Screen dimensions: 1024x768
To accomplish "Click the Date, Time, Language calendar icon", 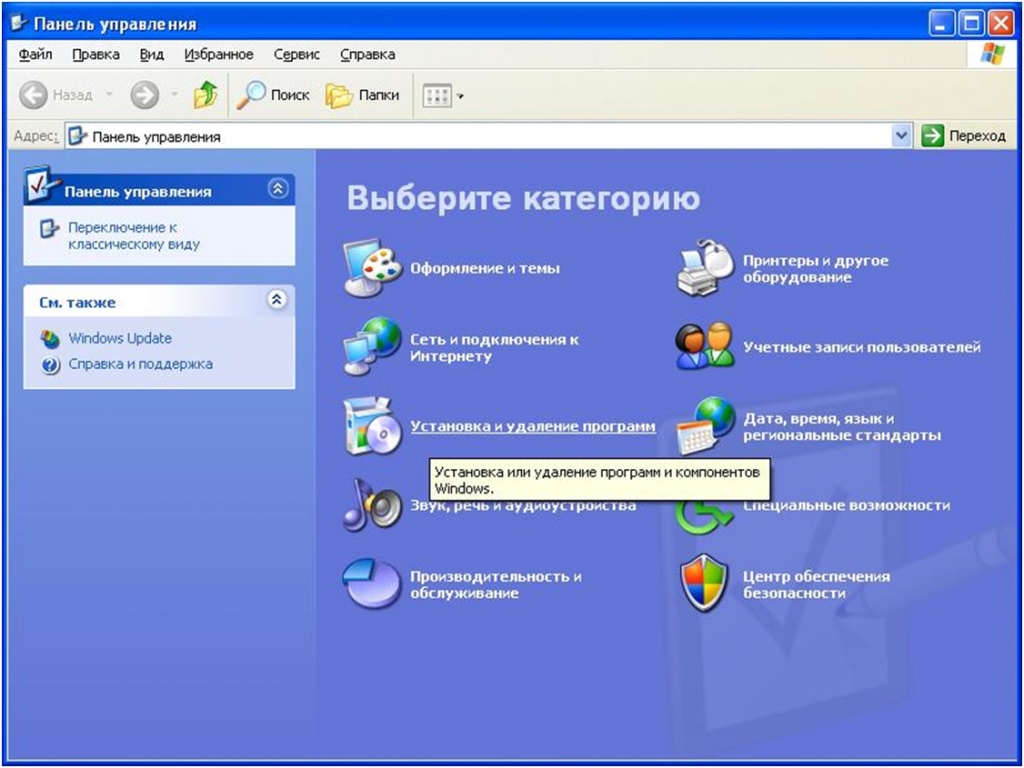I will (706, 426).
